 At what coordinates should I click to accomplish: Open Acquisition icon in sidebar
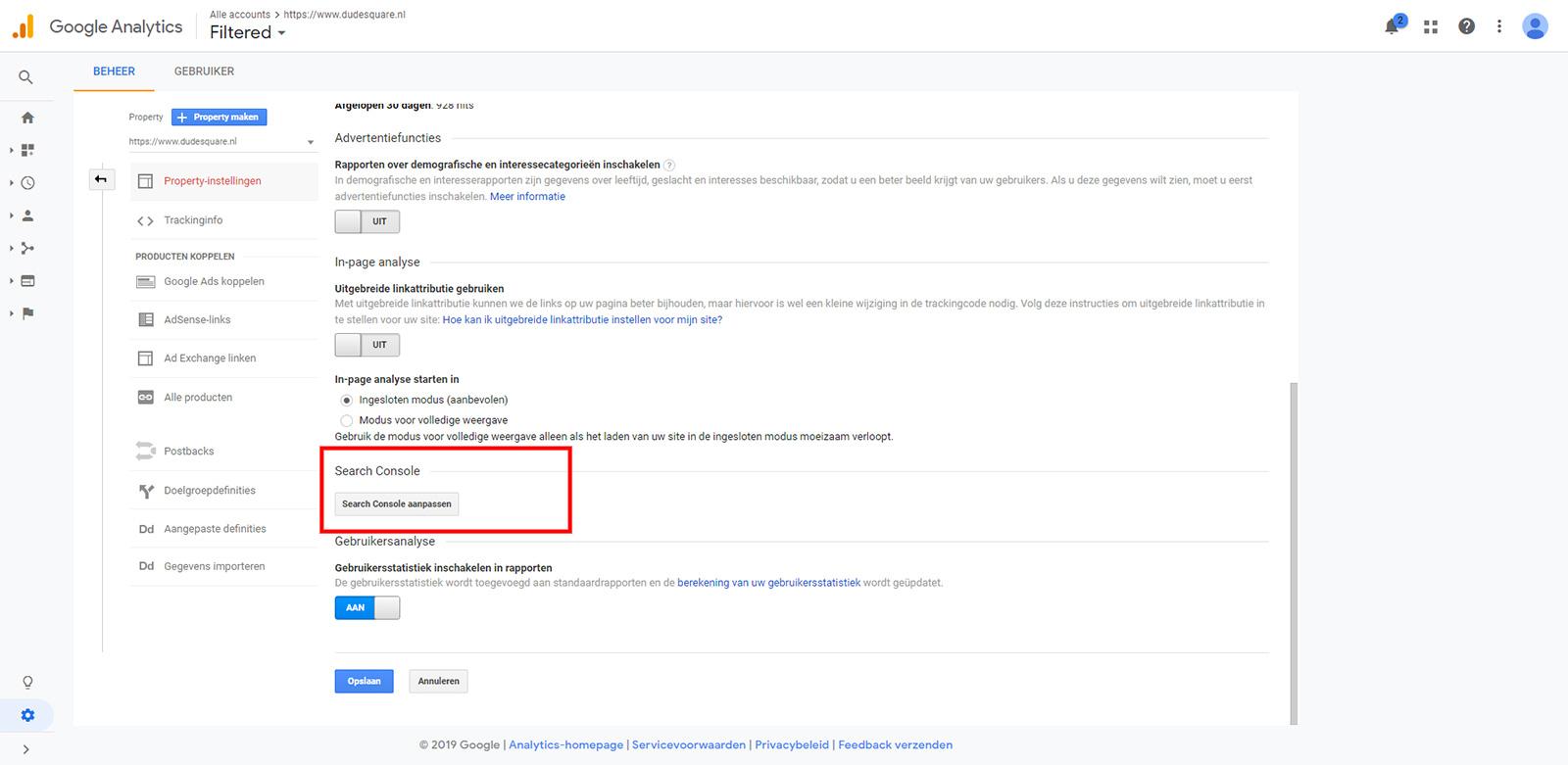[x=27, y=249]
